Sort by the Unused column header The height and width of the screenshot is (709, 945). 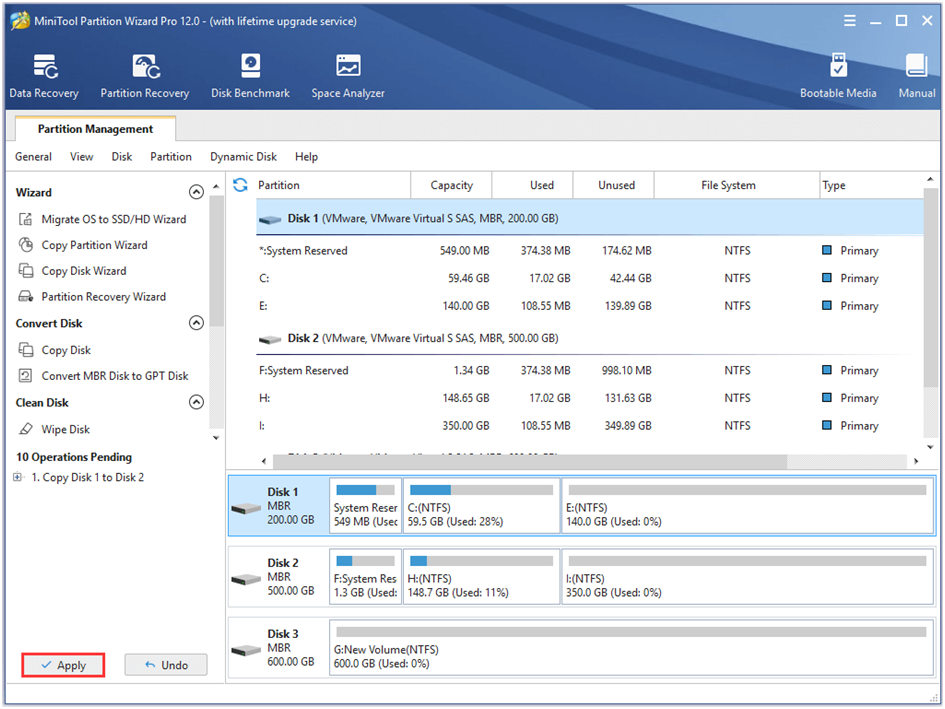click(x=614, y=185)
